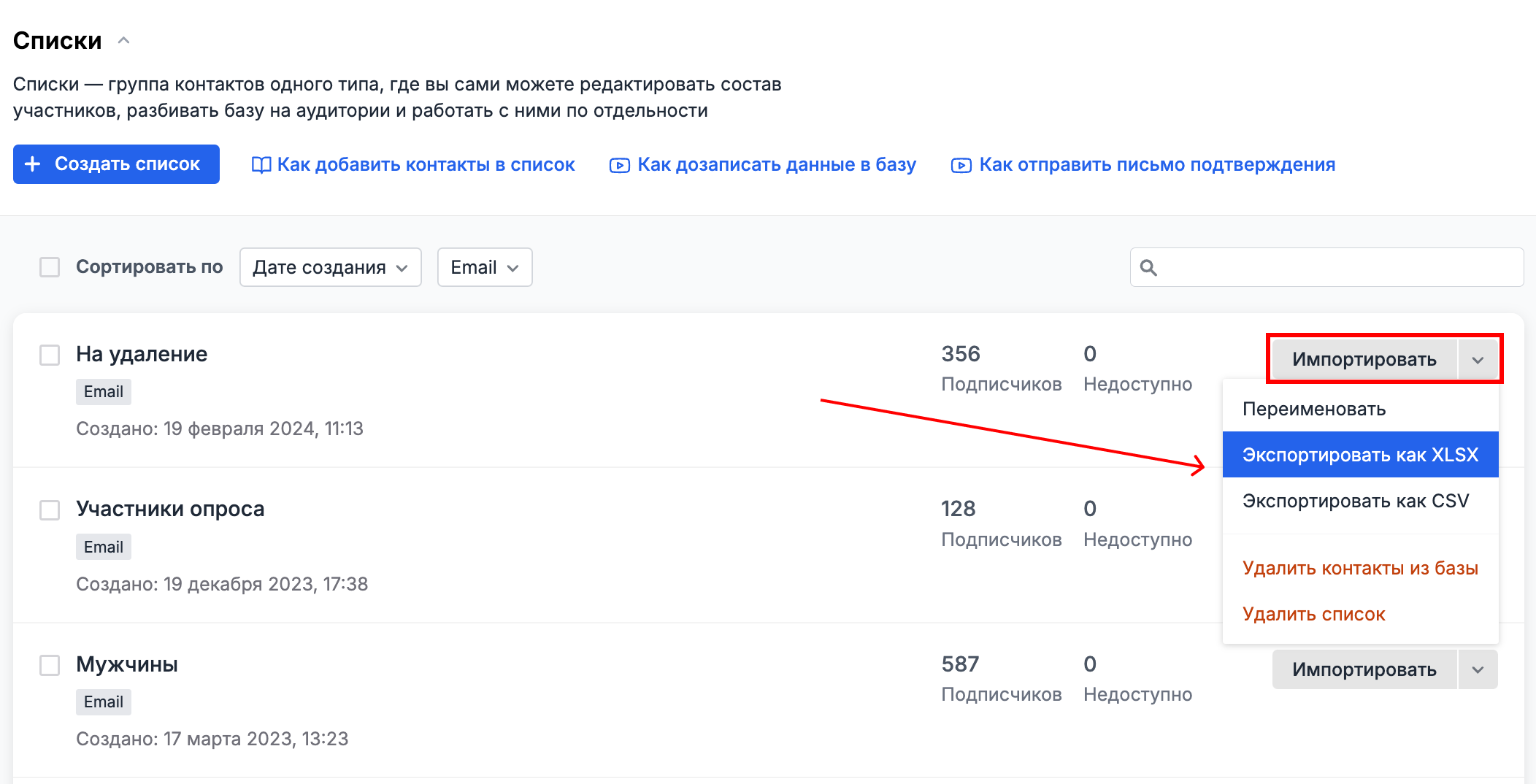Viewport: 1536px width, 784px height.
Task: Click "Удалить список" in the menu
Action: (1313, 614)
